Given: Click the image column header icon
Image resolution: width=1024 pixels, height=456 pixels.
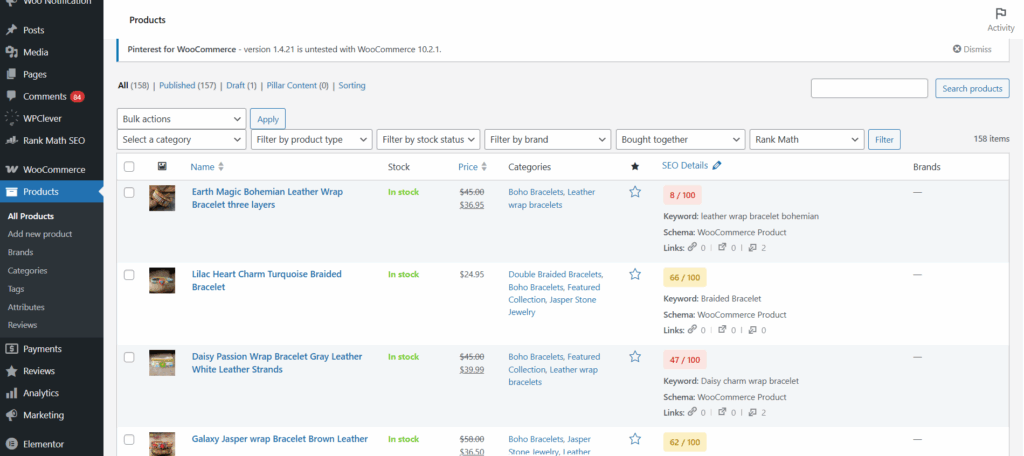Looking at the screenshot, I should [x=162, y=166].
